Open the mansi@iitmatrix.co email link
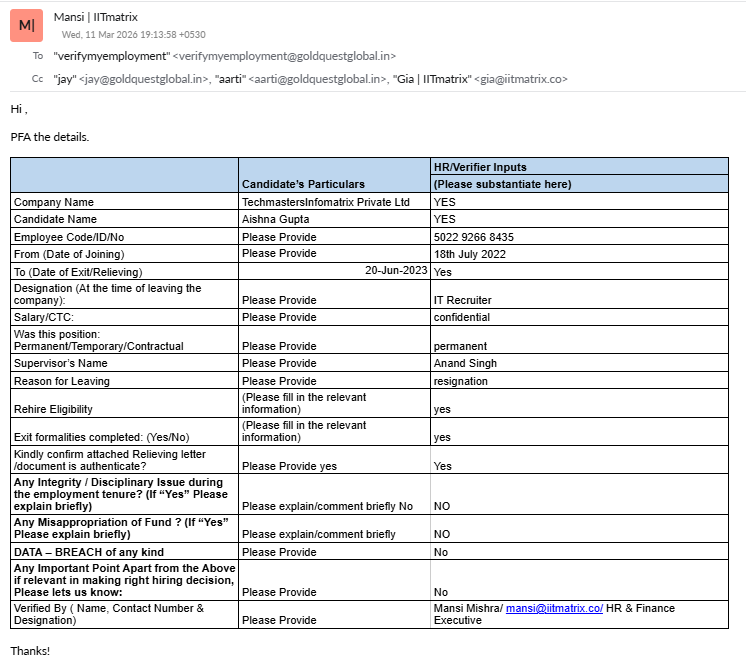The height and width of the screenshot is (665, 746). click(x=553, y=608)
